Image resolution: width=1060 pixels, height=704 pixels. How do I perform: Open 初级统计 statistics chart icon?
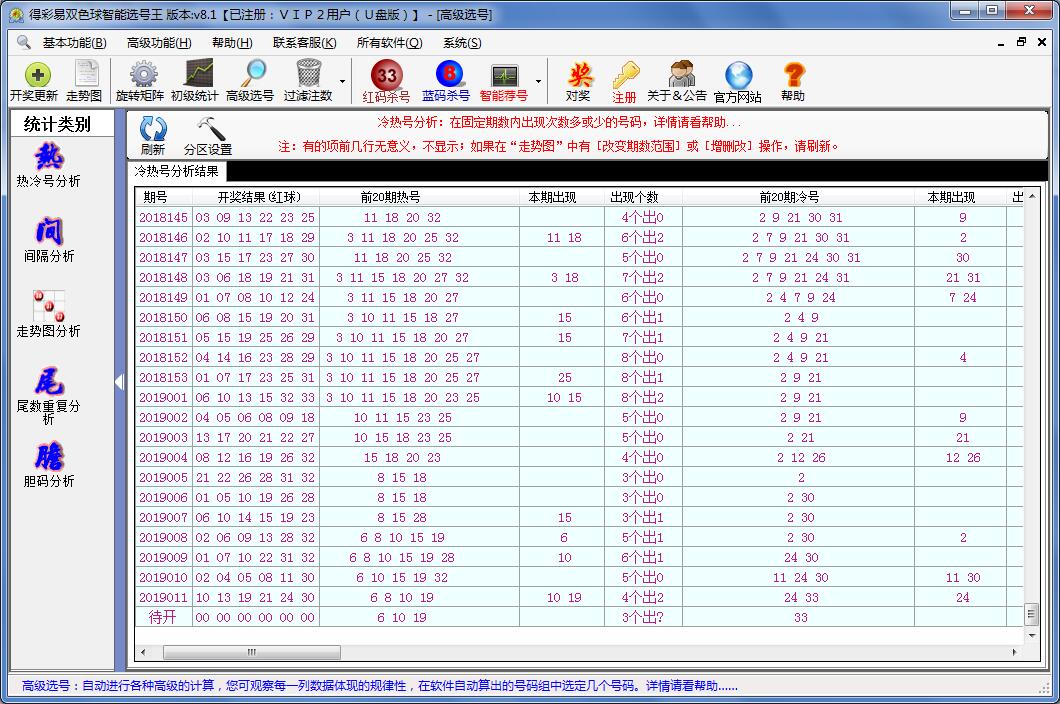pyautogui.click(x=195, y=80)
